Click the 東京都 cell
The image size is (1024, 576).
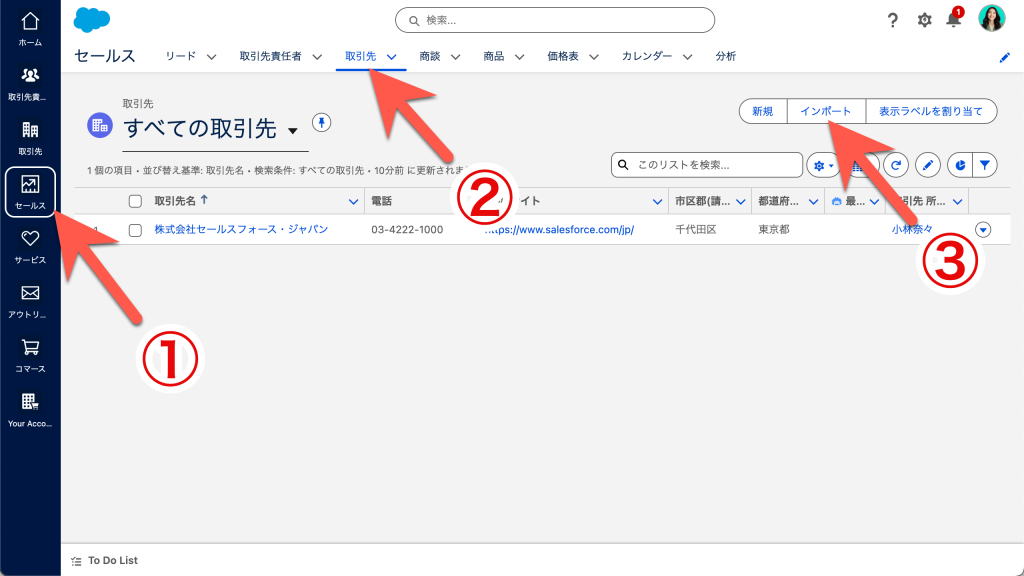tap(774, 230)
